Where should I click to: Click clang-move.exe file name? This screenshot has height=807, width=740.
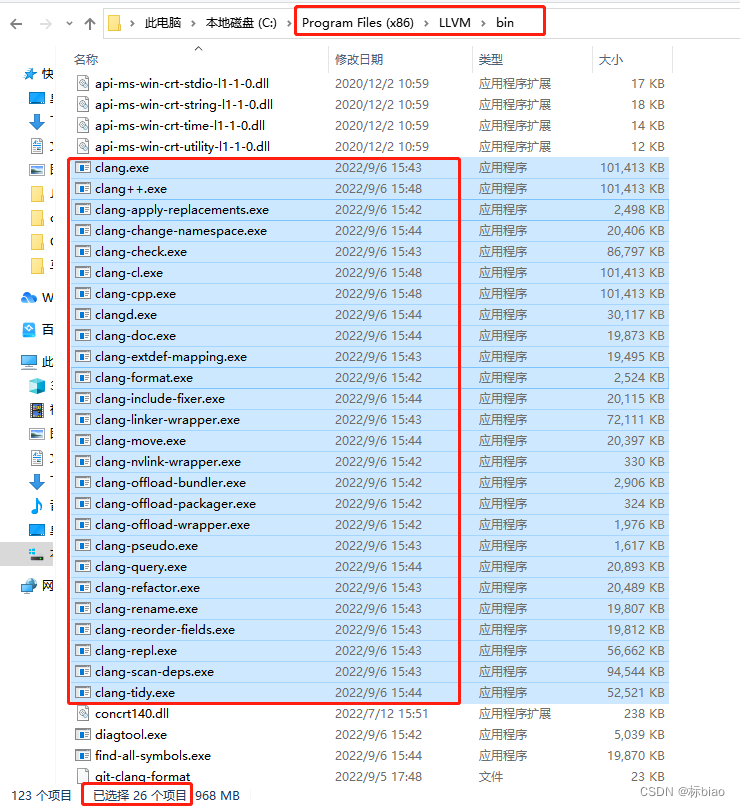140,441
